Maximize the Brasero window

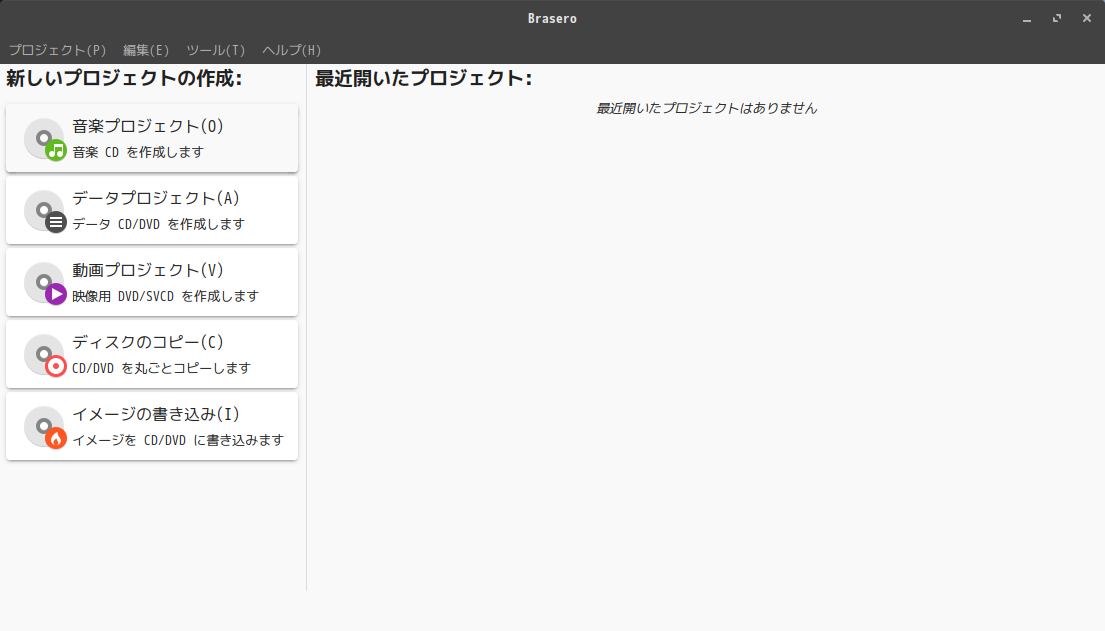1057,18
